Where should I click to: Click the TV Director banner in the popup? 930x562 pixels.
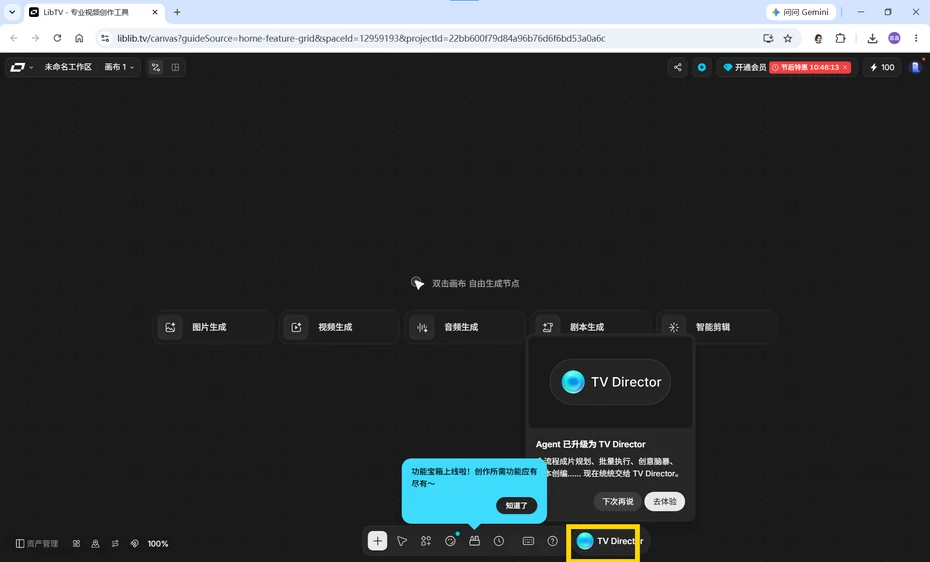[610, 382]
